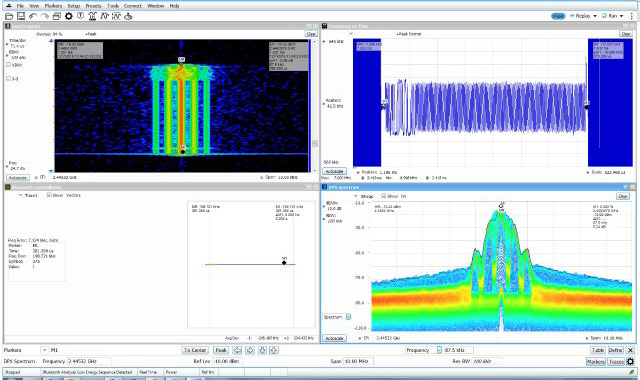The image size is (640, 380).
Task: Click Clear button in DPX Spectrum panel
Action: pyautogui.click(x=622, y=196)
